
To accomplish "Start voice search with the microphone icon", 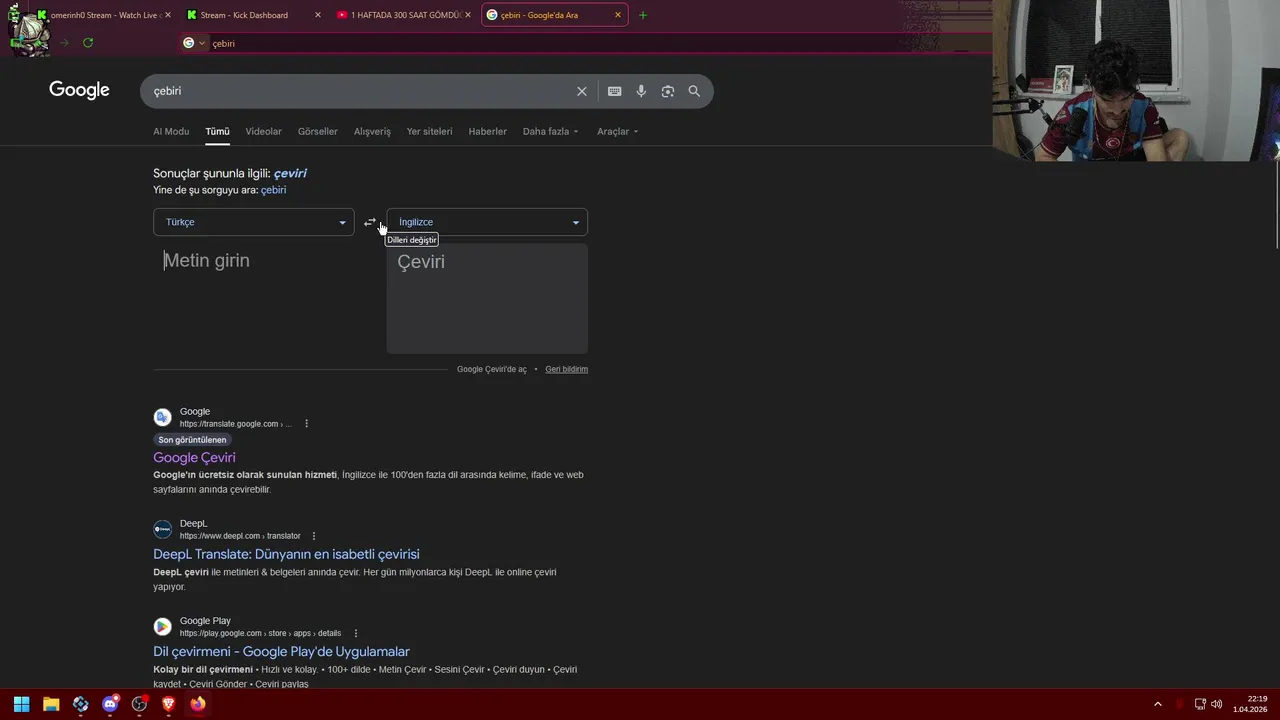I will pos(641,91).
